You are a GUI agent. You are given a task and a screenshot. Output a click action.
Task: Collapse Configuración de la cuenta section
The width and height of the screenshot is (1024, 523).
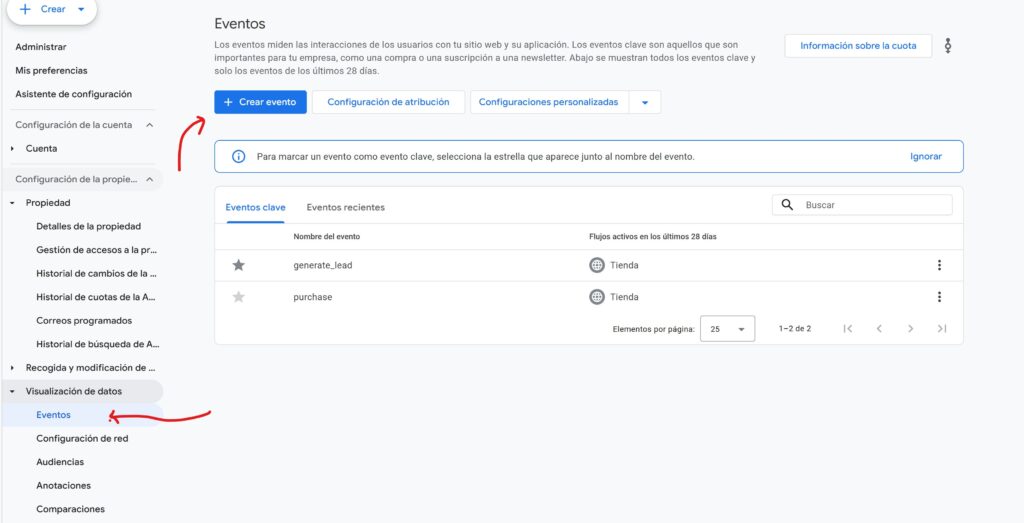click(x=150, y=125)
